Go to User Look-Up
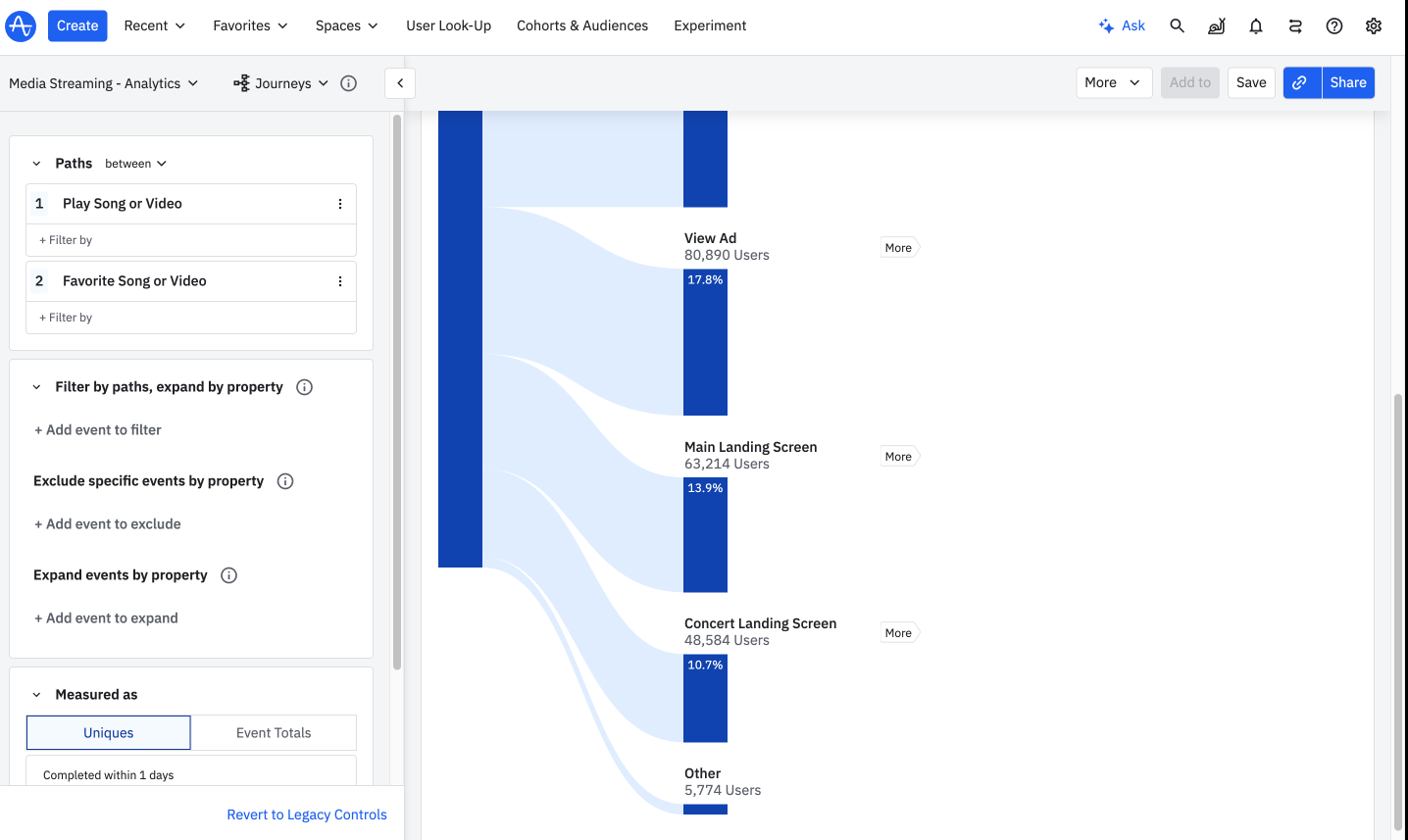 pyautogui.click(x=449, y=25)
